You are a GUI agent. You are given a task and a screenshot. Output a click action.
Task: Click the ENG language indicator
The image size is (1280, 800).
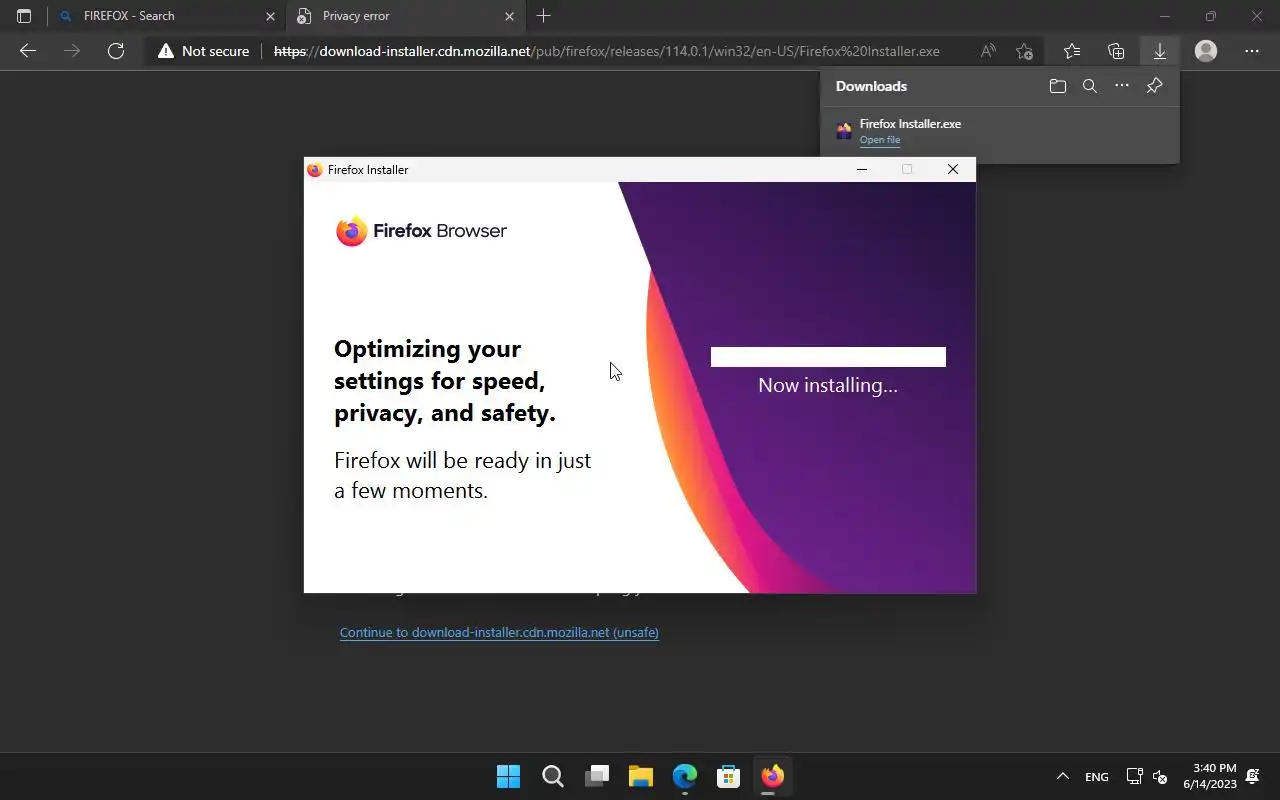pyautogui.click(x=1097, y=777)
